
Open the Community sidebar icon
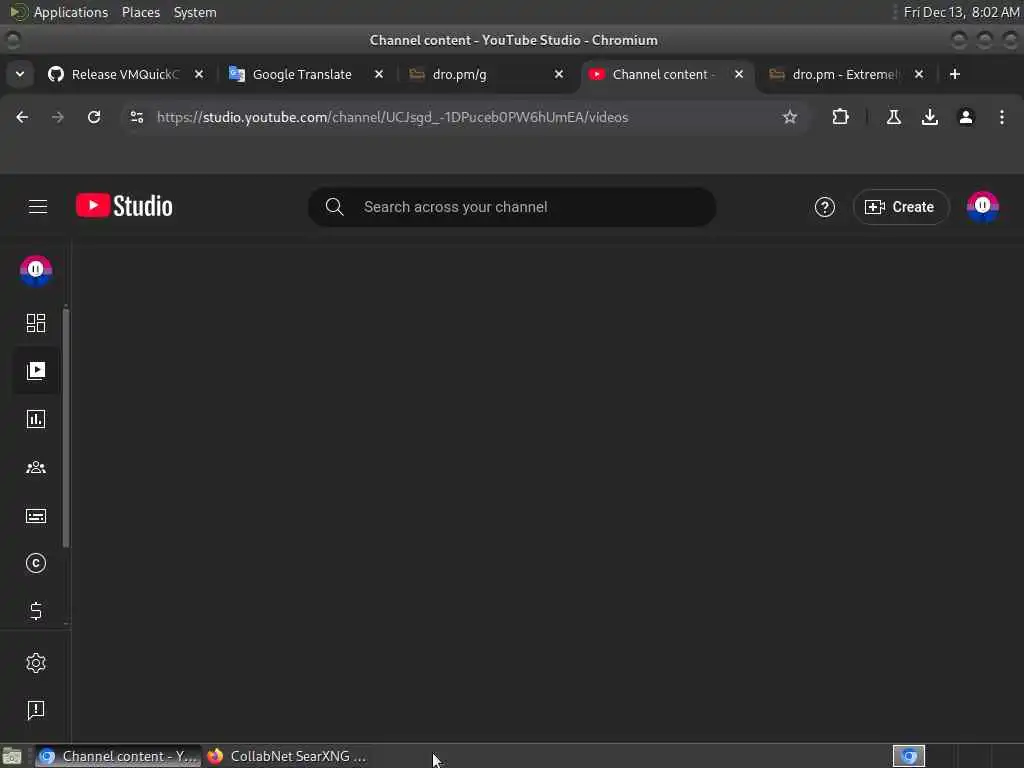[36, 468]
